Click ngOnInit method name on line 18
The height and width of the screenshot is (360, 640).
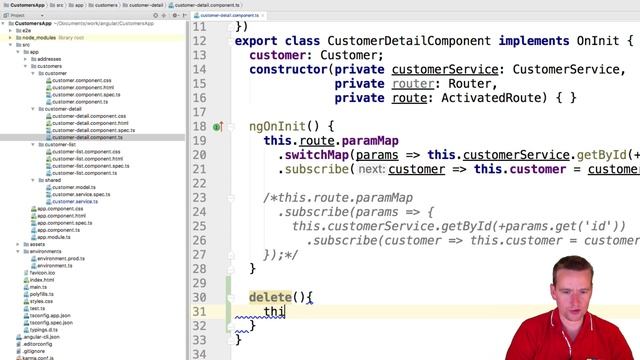pyautogui.click(x=277, y=127)
